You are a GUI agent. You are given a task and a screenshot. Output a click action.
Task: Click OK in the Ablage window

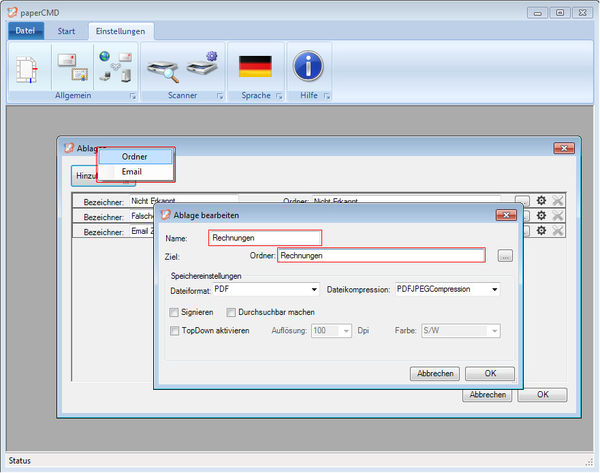click(x=542, y=395)
